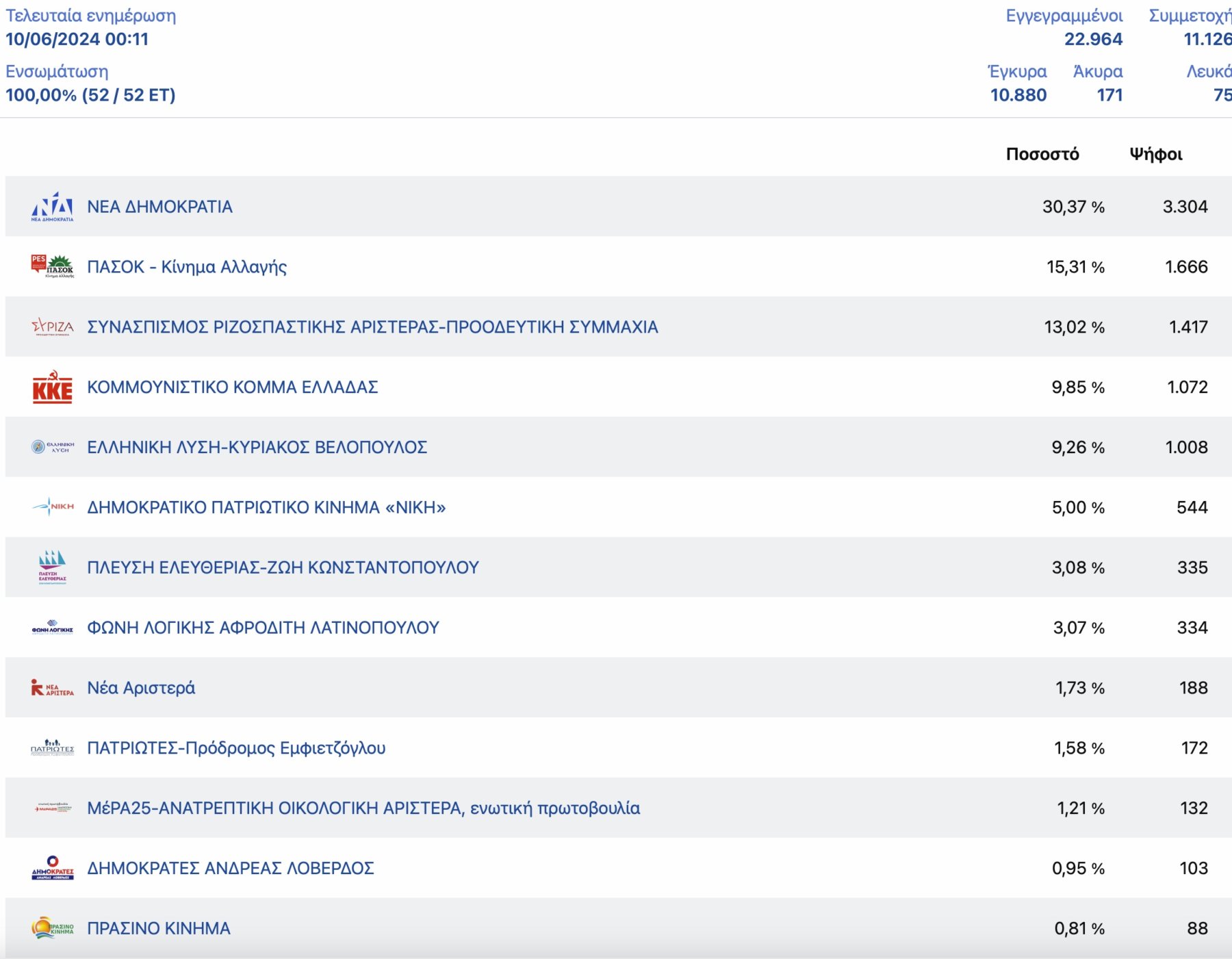1232x959 pixels.
Task: Click the Πράσινο Κίνημα logo
Action: point(52,928)
